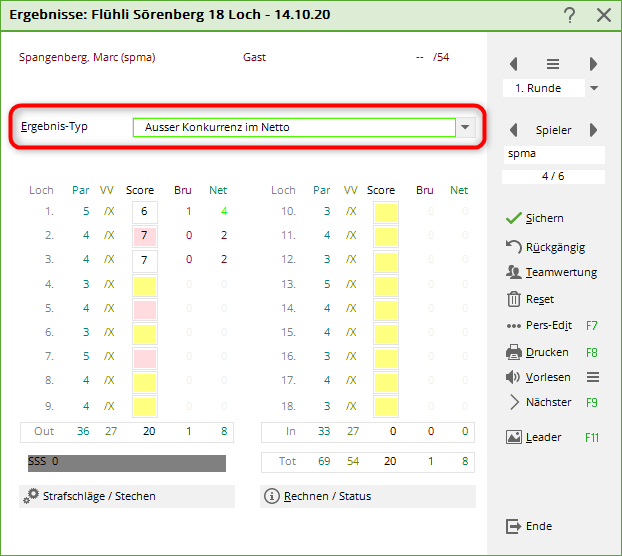Click the Drucken printer icon
The image size is (622, 556).
pos(513,352)
